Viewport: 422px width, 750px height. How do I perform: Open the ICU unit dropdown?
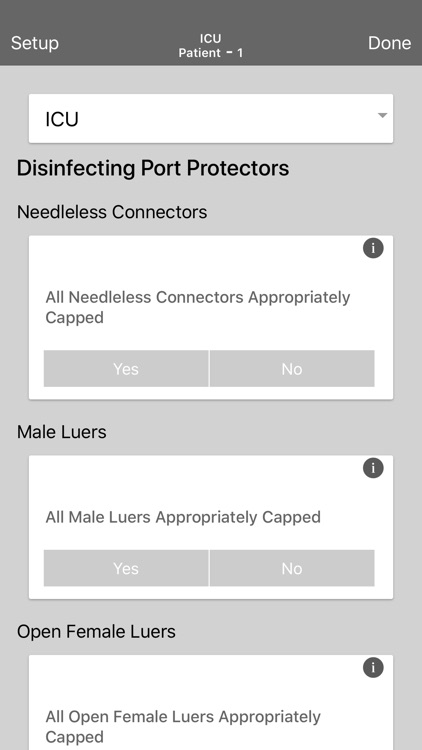coord(211,118)
